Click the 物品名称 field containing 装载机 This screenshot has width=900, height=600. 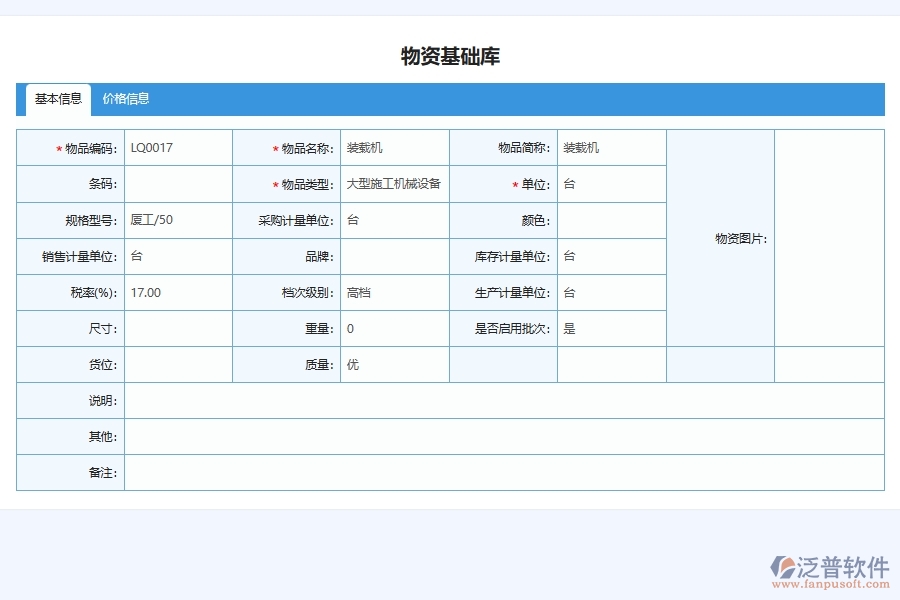[x=395, y=147]
